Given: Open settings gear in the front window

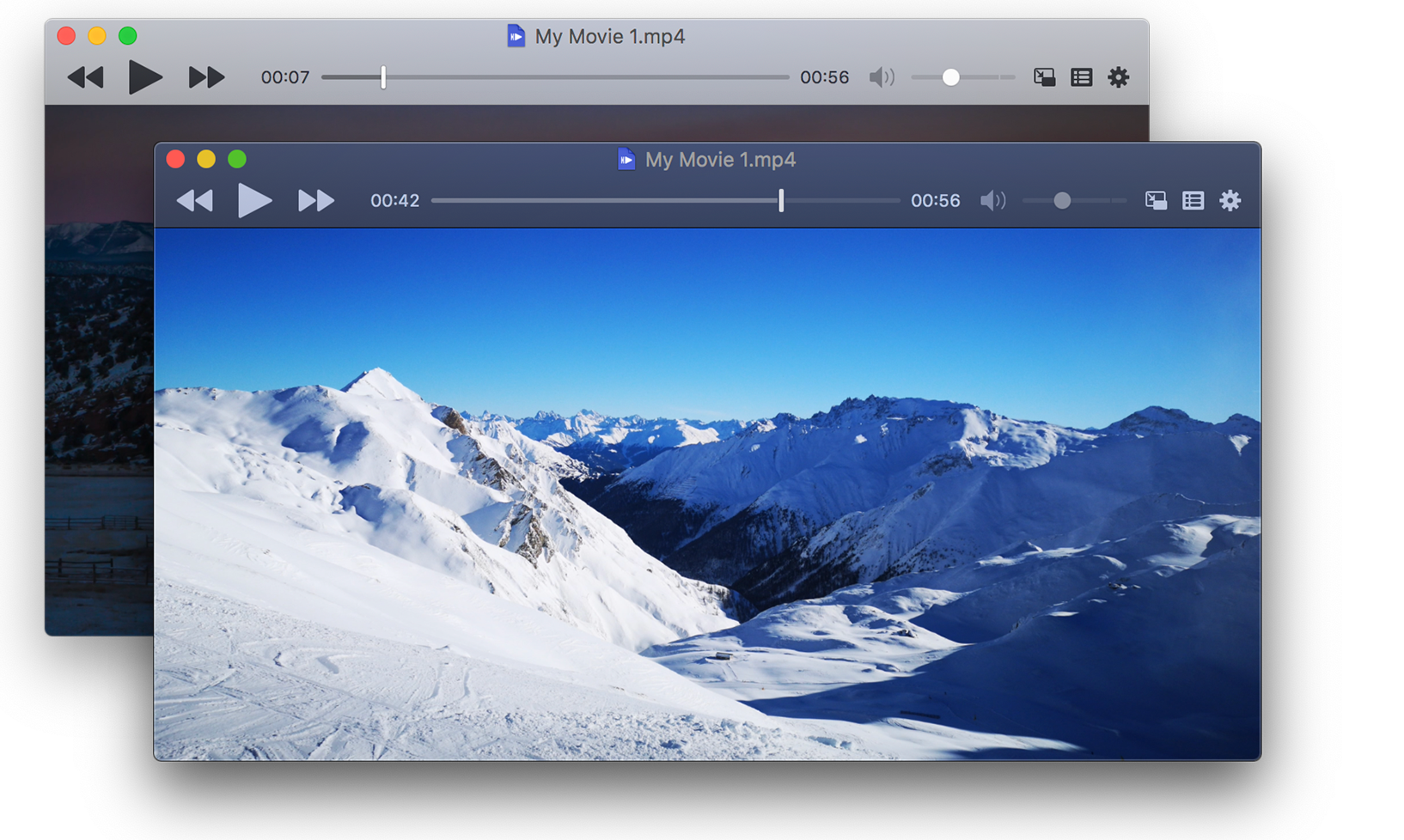Looking at the screenshot, I should 1230,200.
